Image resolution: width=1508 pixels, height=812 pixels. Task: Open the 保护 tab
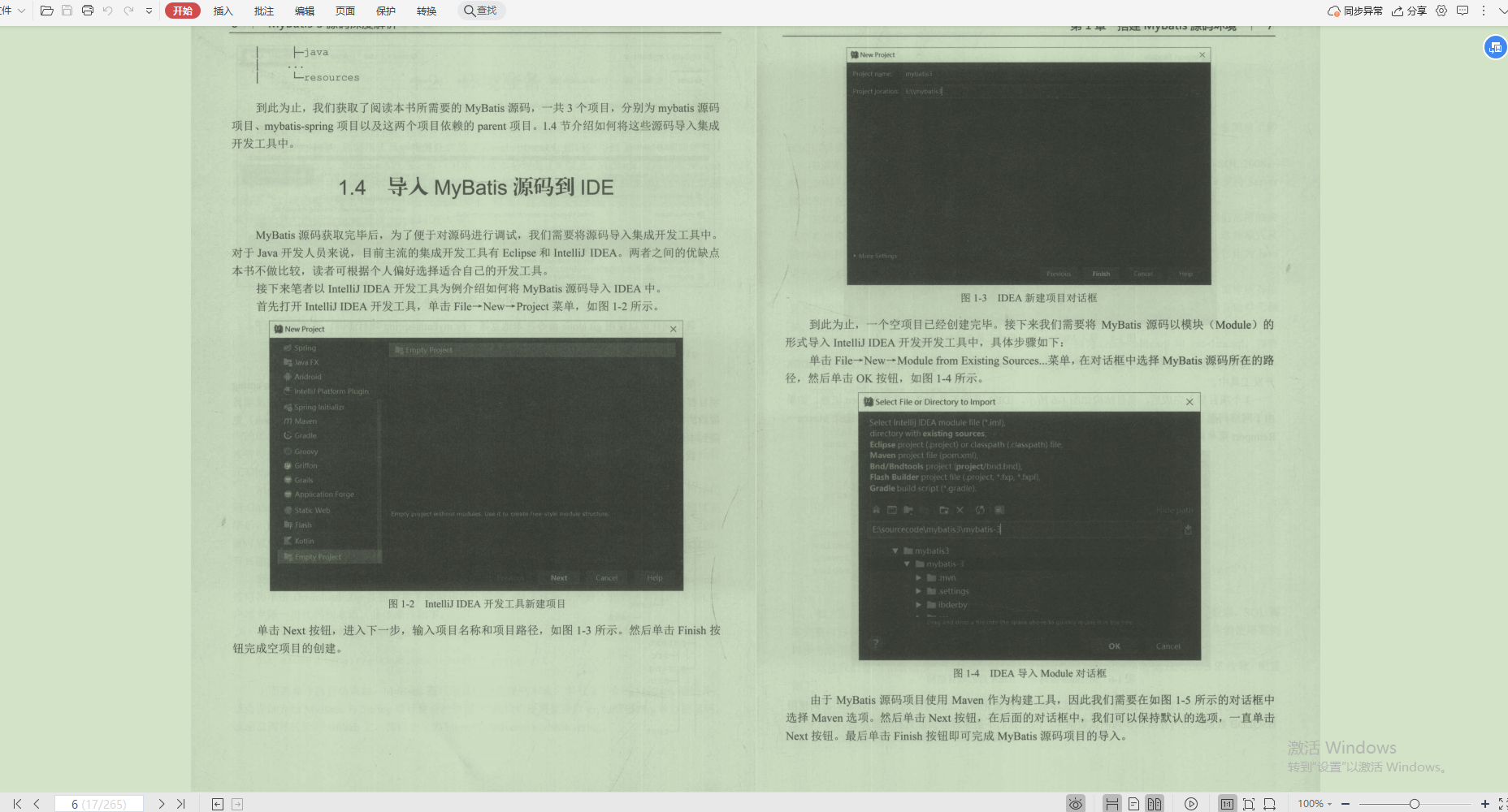click(386, 11)
